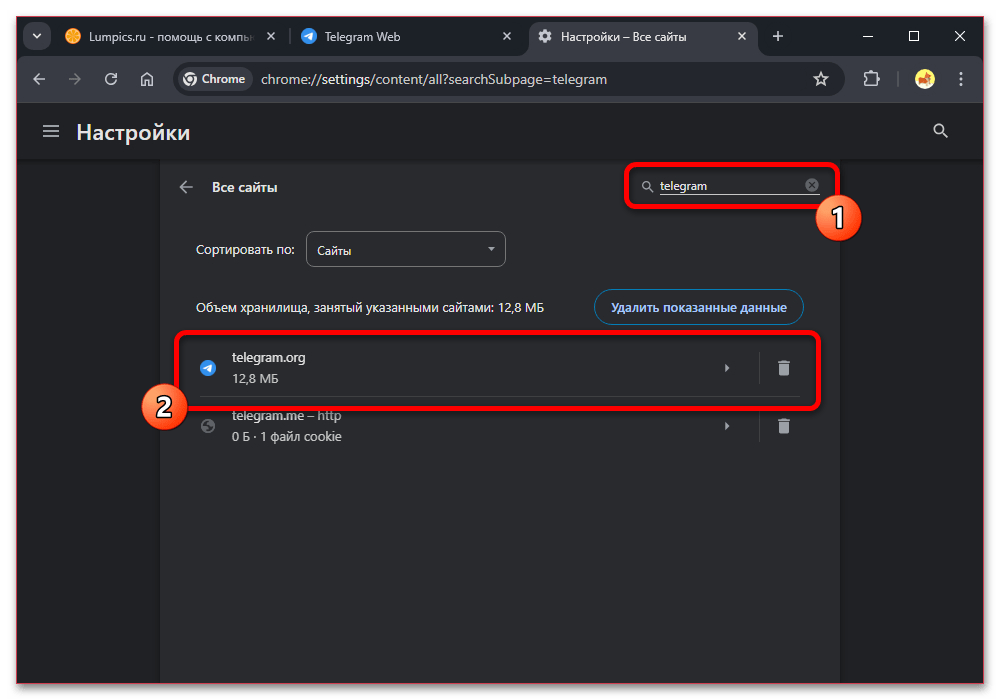Image resolution: width=1000 pixels, height=700 pixels.
Task: Click the 0 Б · 1 файл cookie text
Action: click(x=286, y=437)
